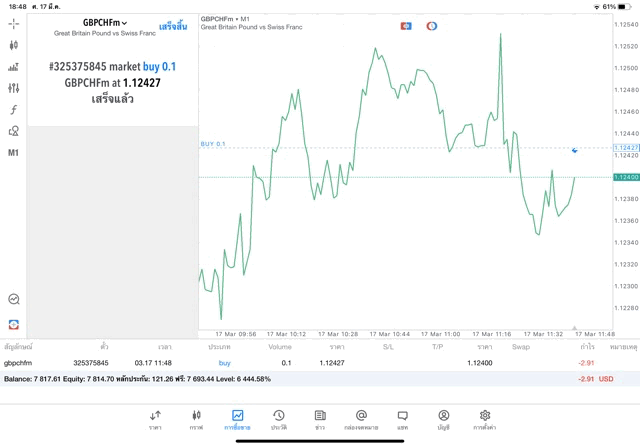
Task: Click the blue arrow marker on chart
Action: (x=575, y=150)
